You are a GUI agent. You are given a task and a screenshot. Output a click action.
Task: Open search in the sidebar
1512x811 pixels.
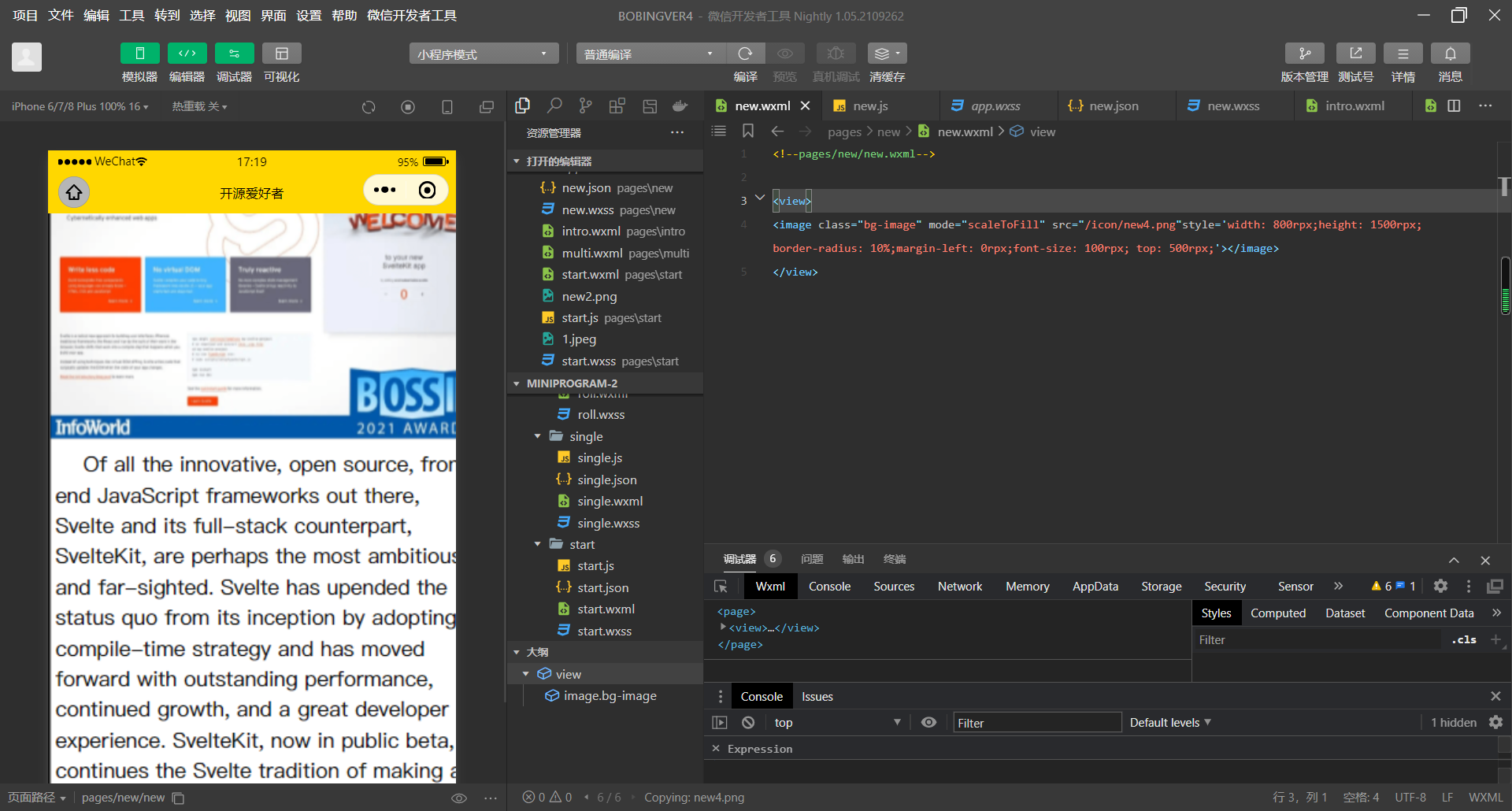[554, 106]
